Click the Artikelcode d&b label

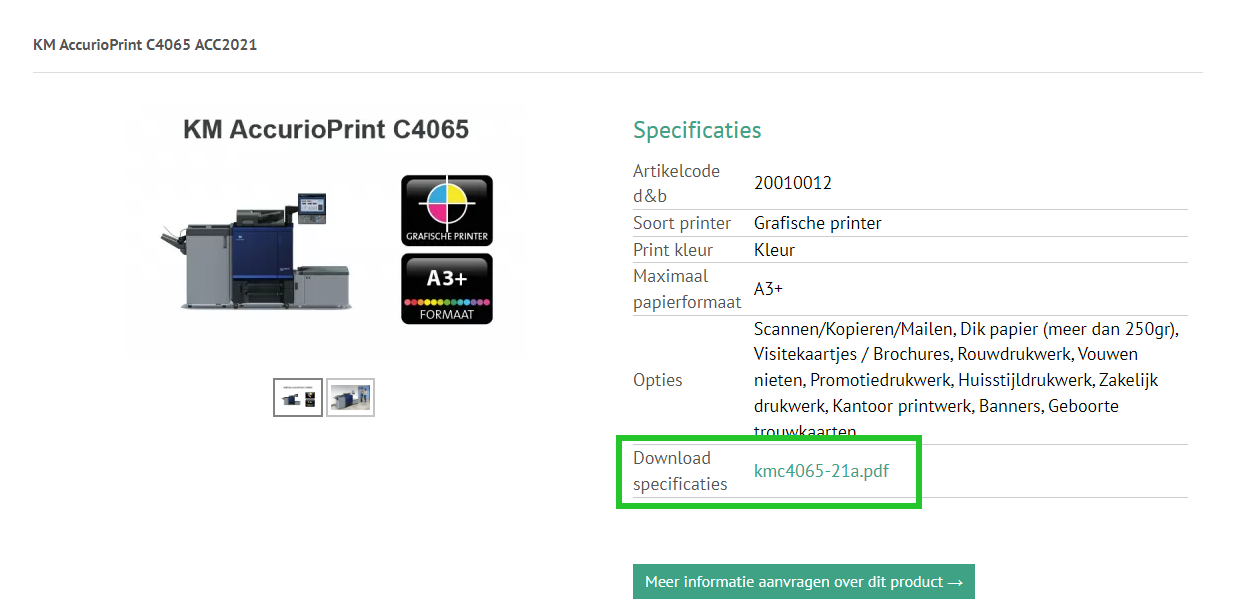coord(676,183)
